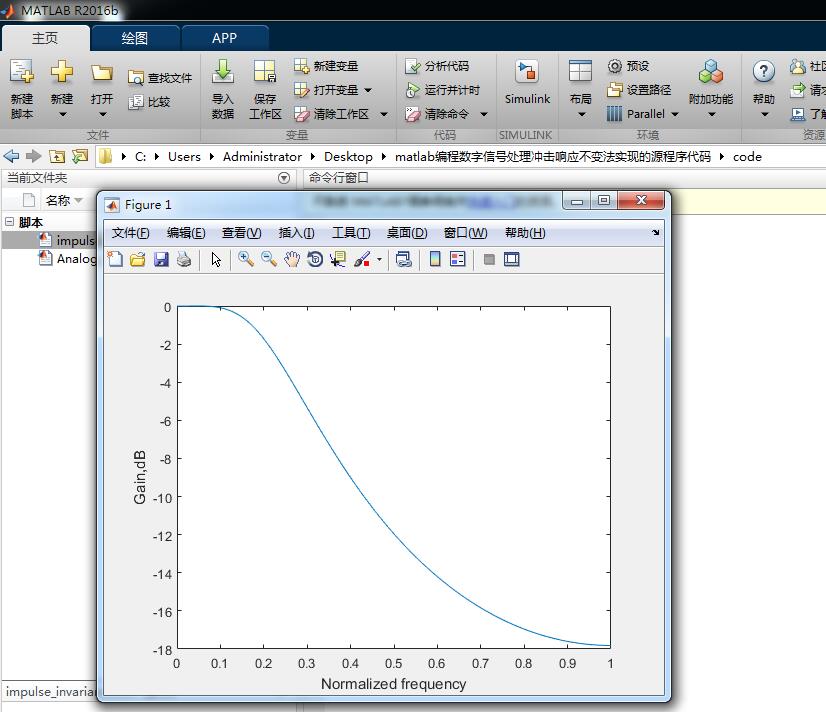This screenshot has width=826, height=712.
Task: Launch Simulink from the ribbon
Action: pos(527,83)
